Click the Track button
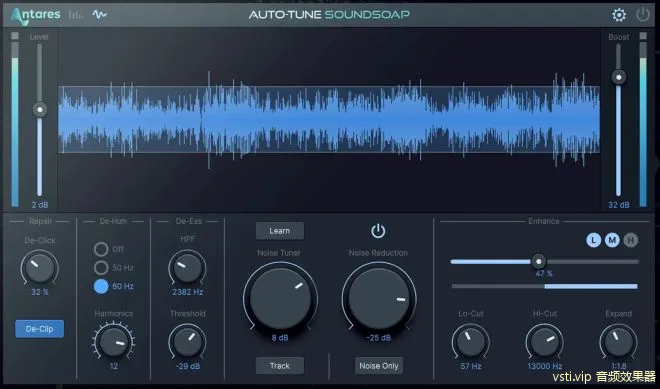This screenshot has height=389, width=660. [x=279, y=366]
